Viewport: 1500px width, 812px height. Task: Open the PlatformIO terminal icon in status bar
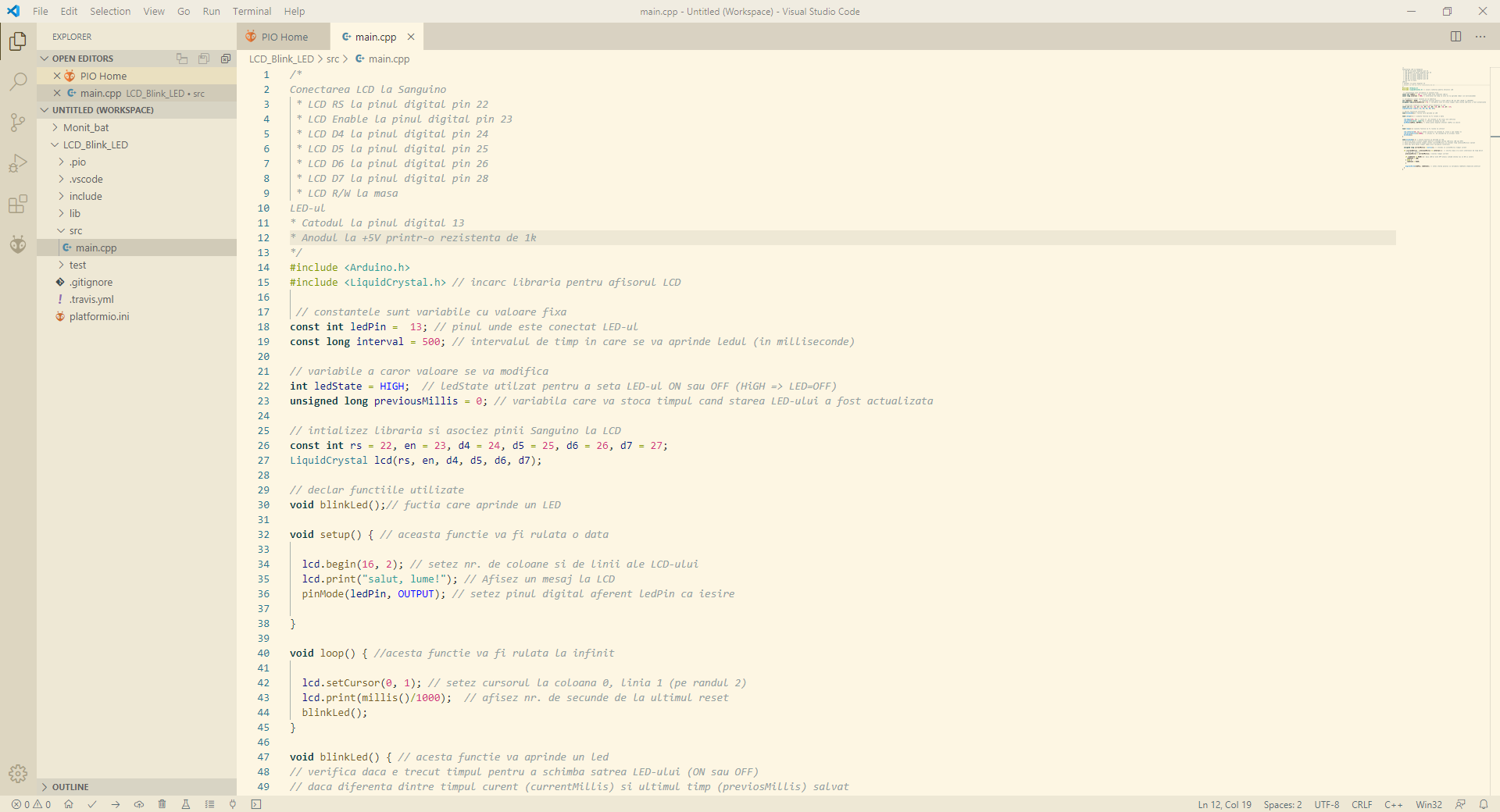pos(256,804)
